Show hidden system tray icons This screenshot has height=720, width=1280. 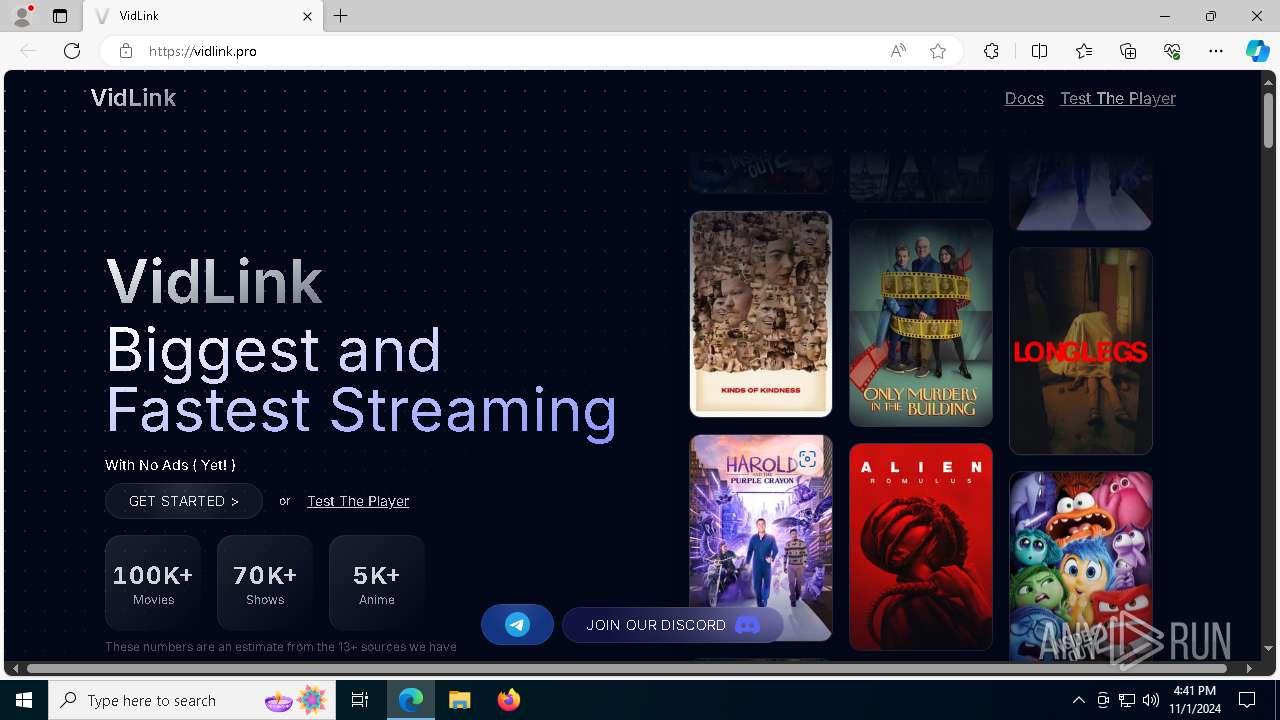tap(1078, 700)
